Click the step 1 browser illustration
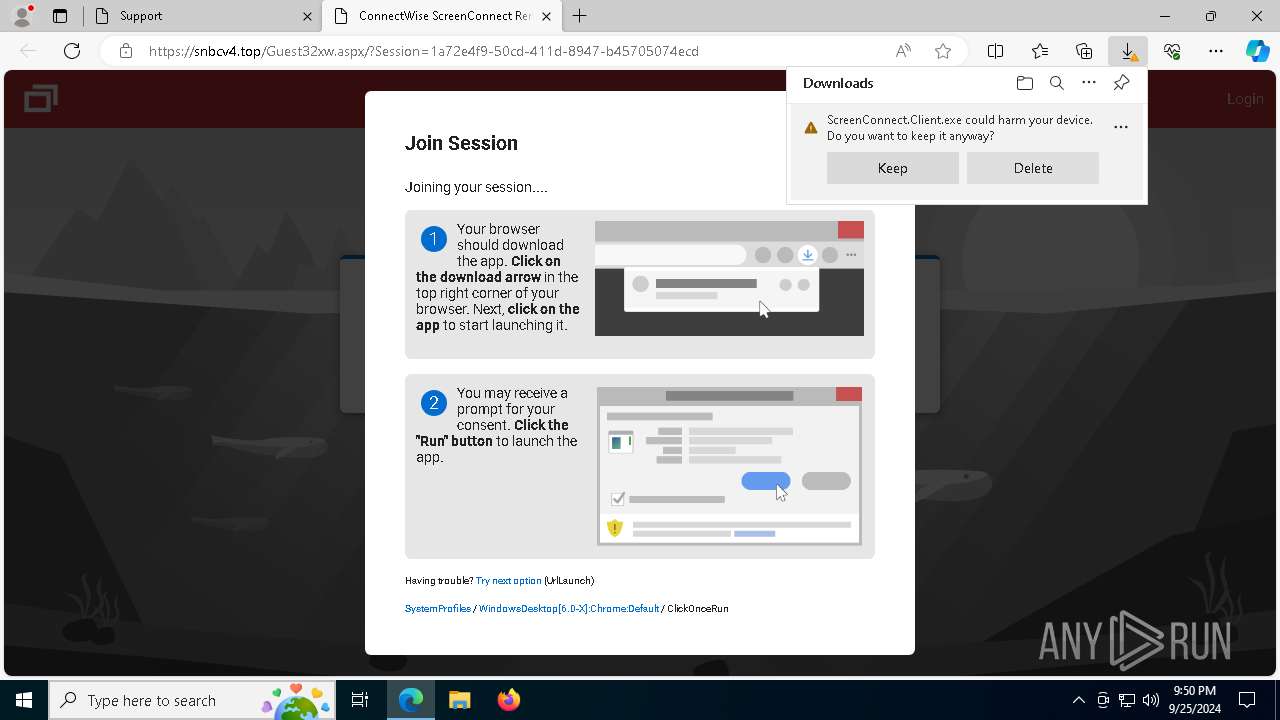Viewport: 1280px width, 720px height. [729, 279]
